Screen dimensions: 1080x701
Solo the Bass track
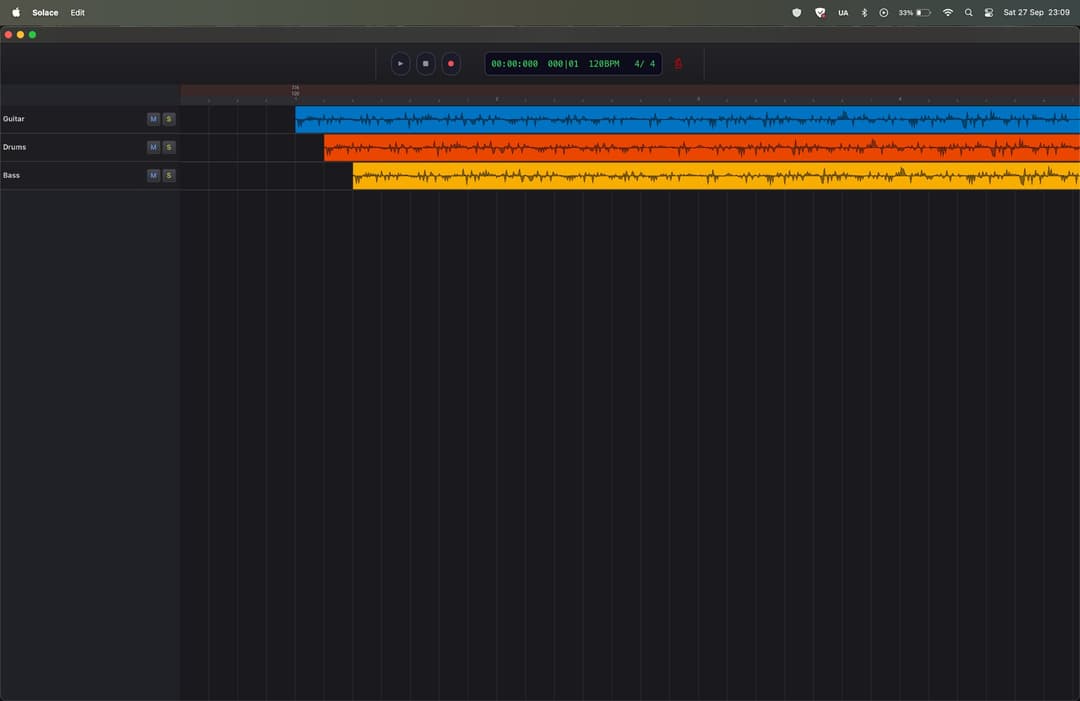pyautogui.click(x=169, y=175)
